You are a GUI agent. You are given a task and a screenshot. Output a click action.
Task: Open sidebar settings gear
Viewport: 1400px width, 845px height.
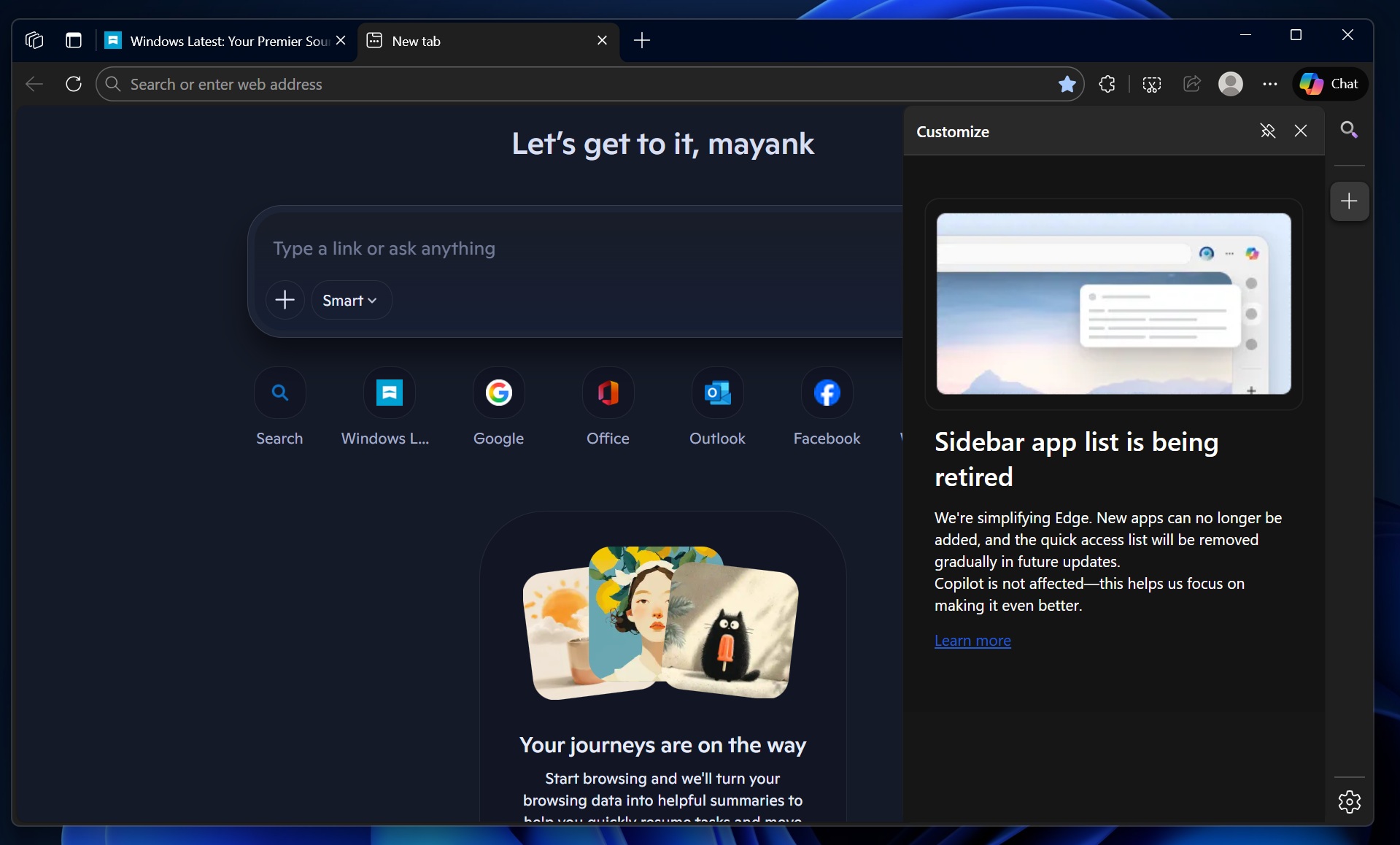click(1349, 801)
